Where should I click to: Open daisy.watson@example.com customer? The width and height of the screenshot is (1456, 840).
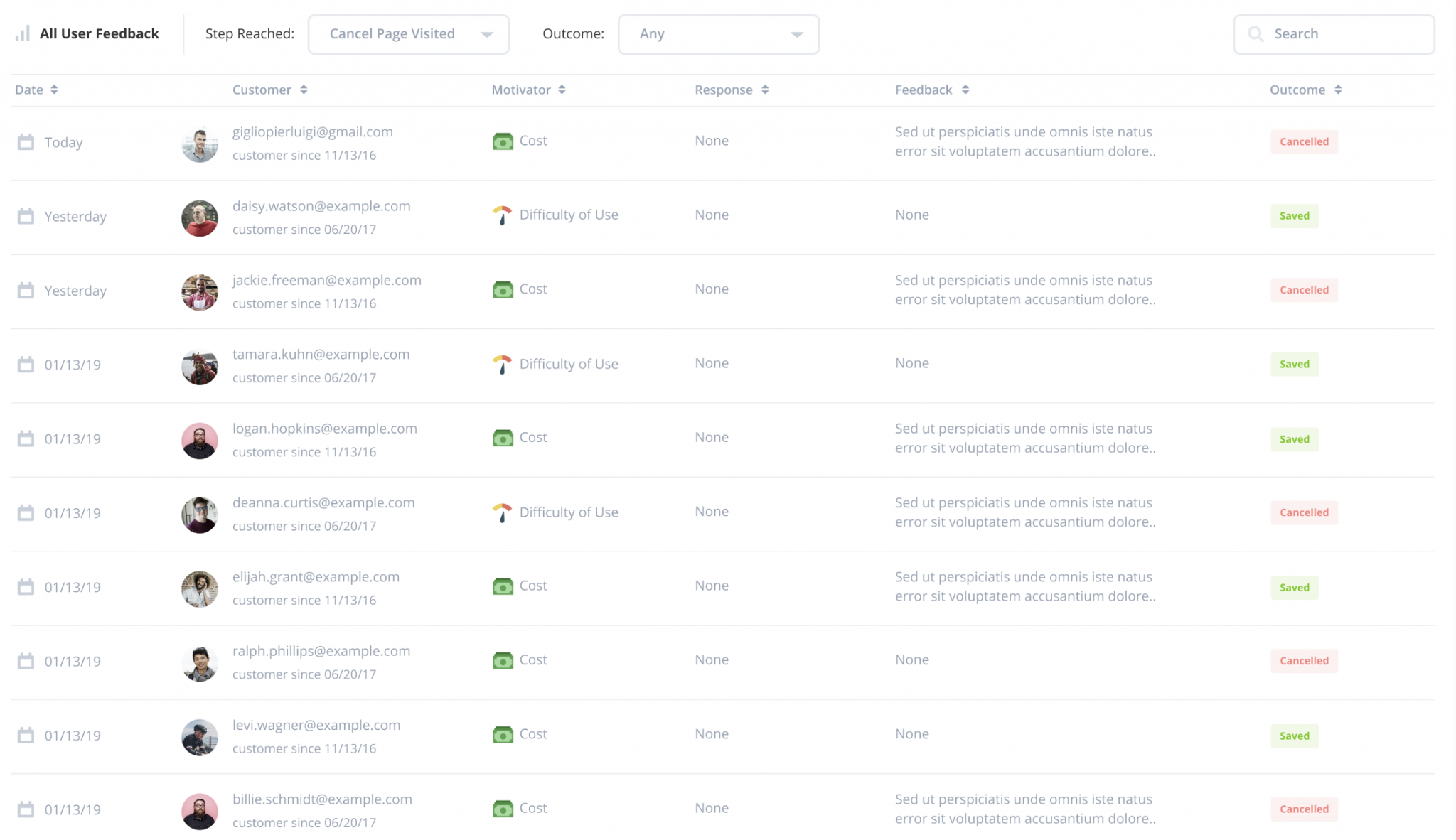click(321, 206)
